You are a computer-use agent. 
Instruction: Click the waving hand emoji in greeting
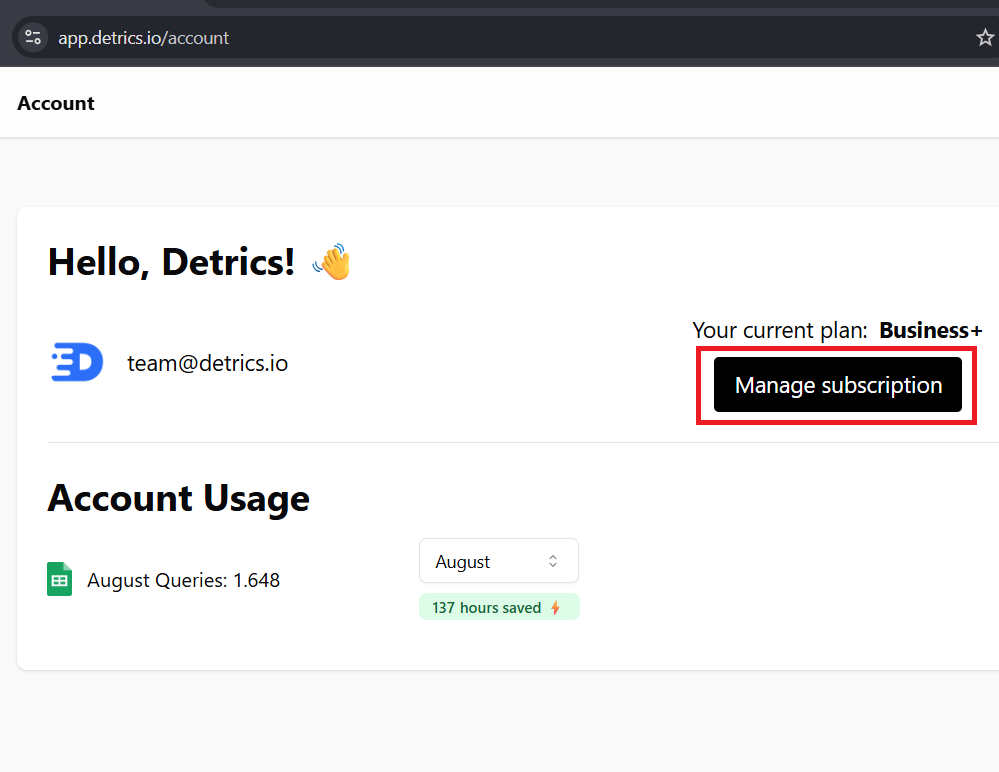(330, 261)
